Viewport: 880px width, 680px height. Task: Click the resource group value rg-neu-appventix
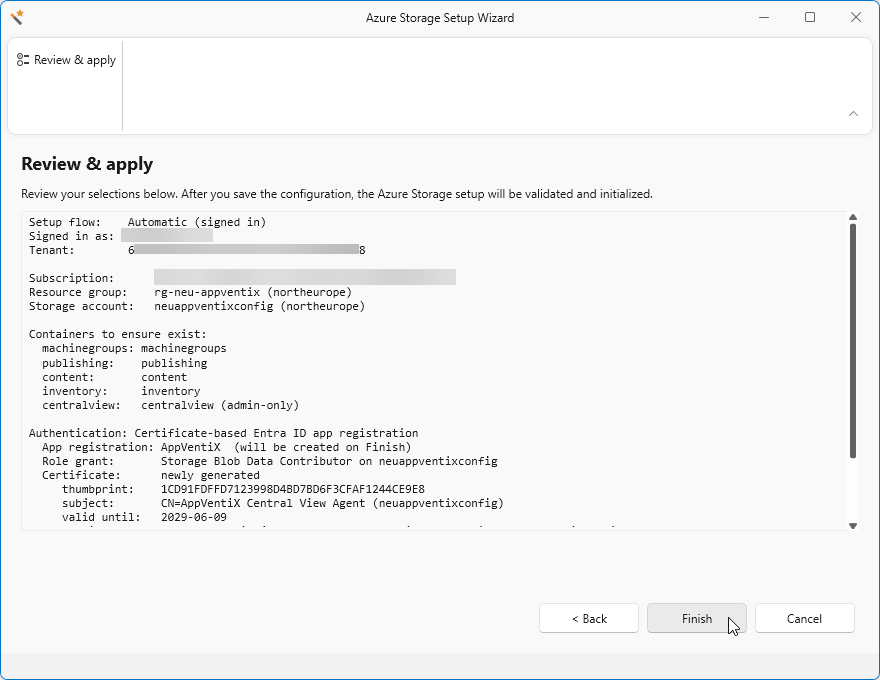coord(207,292)
